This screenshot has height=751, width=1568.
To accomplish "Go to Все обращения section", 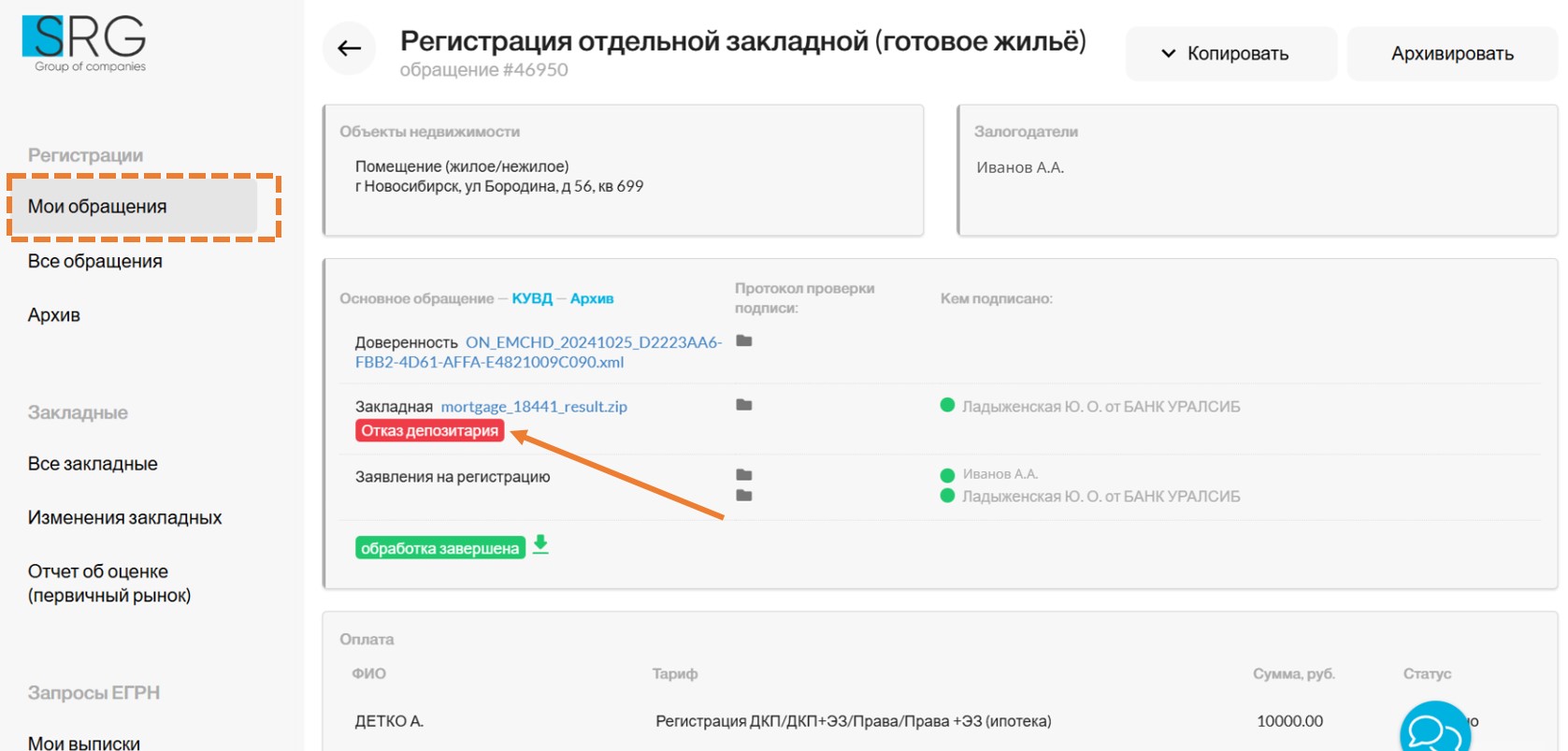I will (x=95, y=262).
